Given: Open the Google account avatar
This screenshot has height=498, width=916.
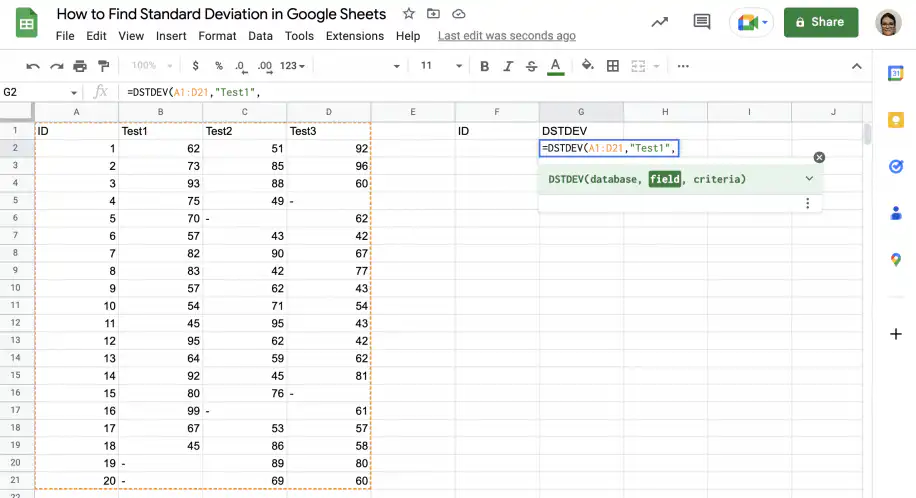Looking at the screenshot, I should coord(888,23).
